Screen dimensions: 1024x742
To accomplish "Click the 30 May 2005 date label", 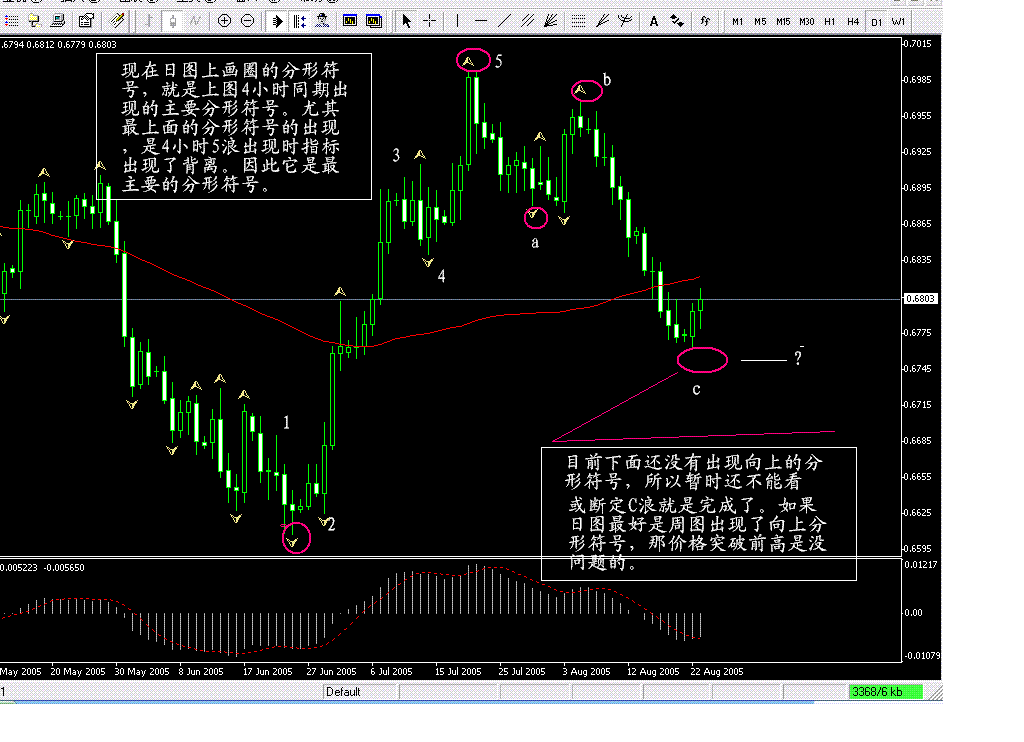I will [142, 671].
